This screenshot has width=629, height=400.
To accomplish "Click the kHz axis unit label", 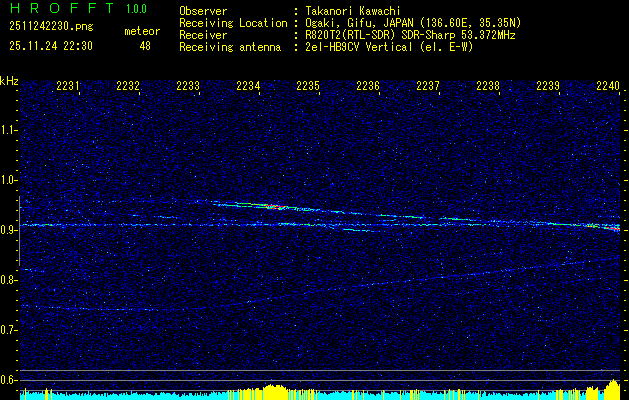I will click(9, 81).
